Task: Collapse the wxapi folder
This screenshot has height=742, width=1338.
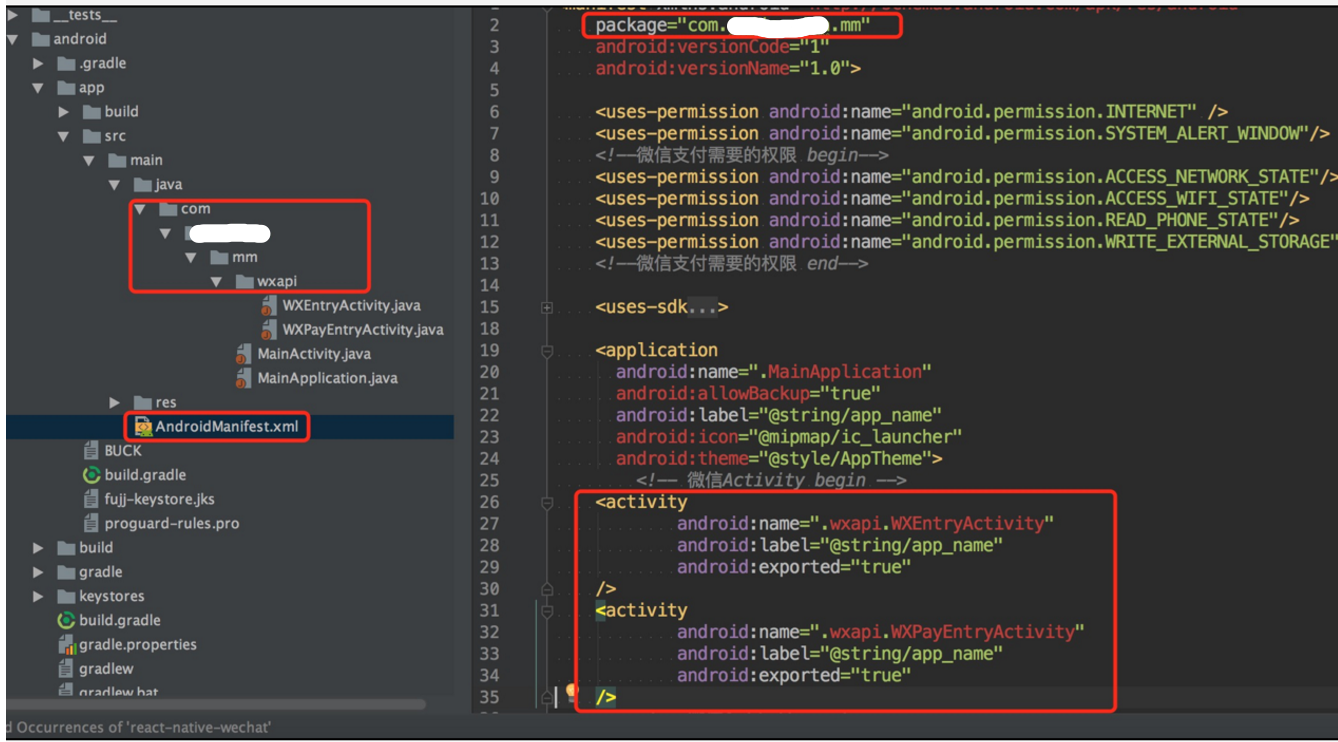Action: pyautogui.click(x=215, y=281)
